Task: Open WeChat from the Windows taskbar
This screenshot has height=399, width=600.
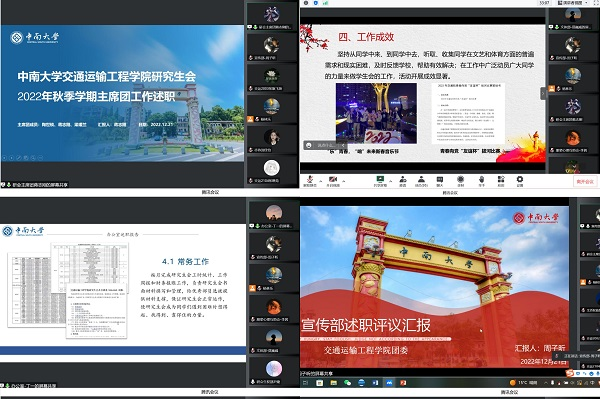Action: click(347, 383)
